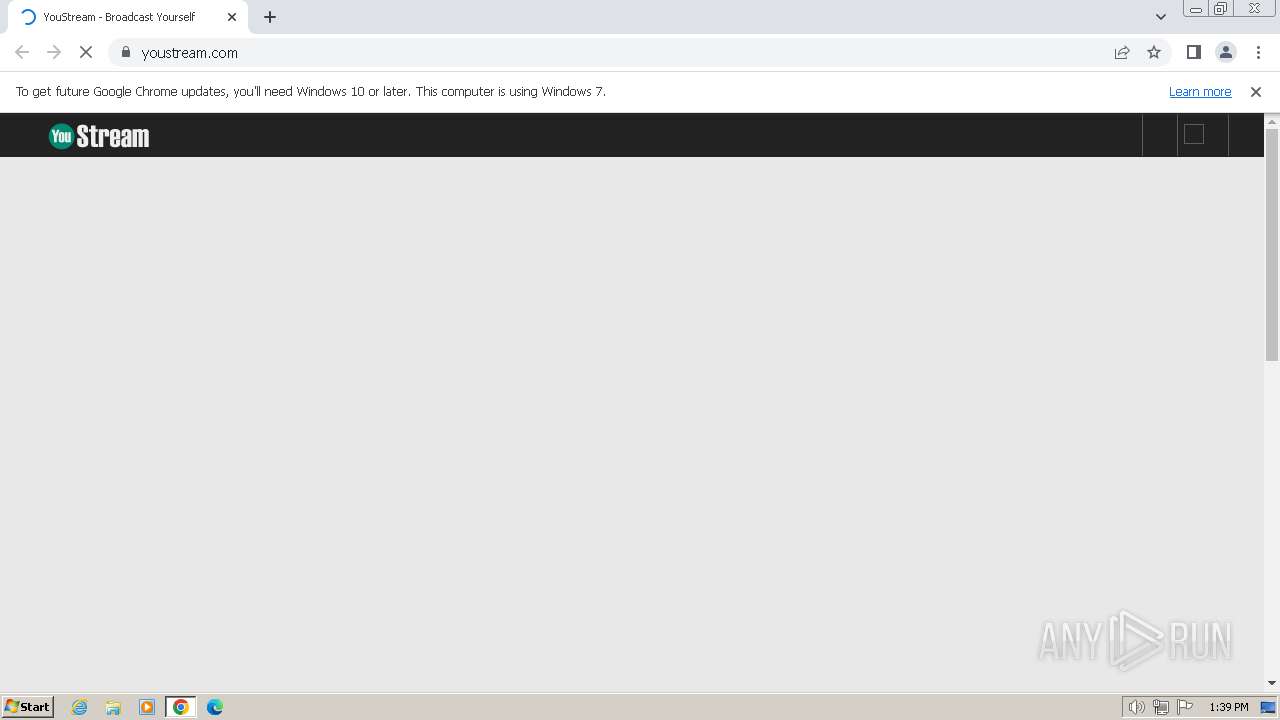View site information lock icon

point(126,52)
